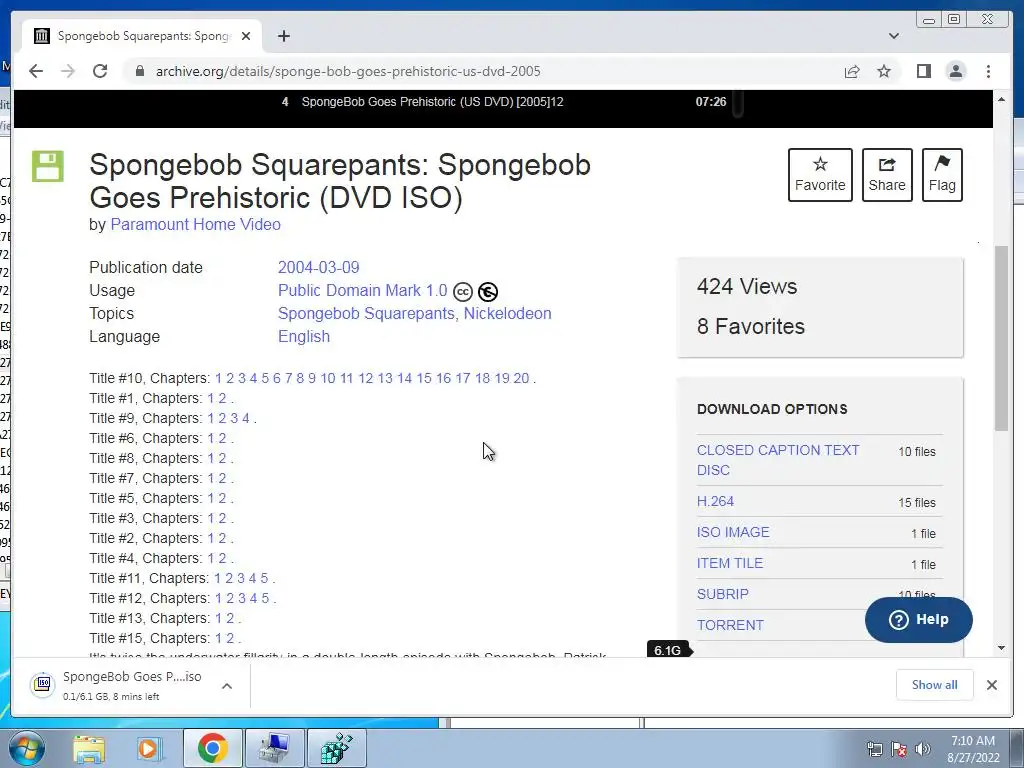Open the Action Center flag icon

(899, 749)
